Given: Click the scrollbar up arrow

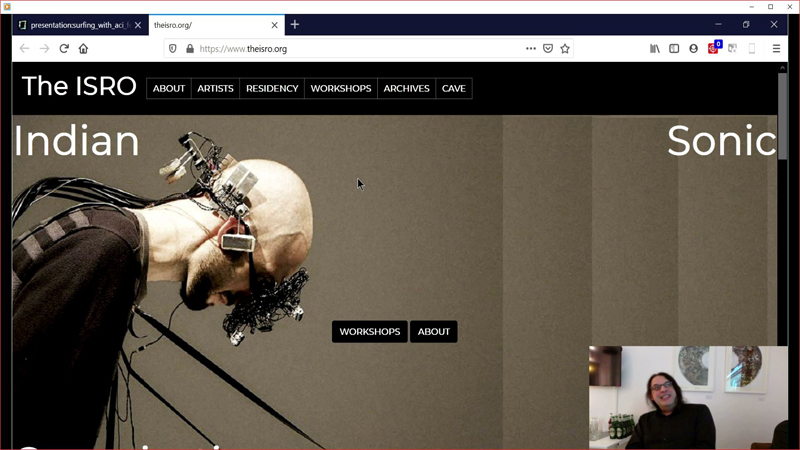Looking at the screenshot, I should (x=782, y=67).
